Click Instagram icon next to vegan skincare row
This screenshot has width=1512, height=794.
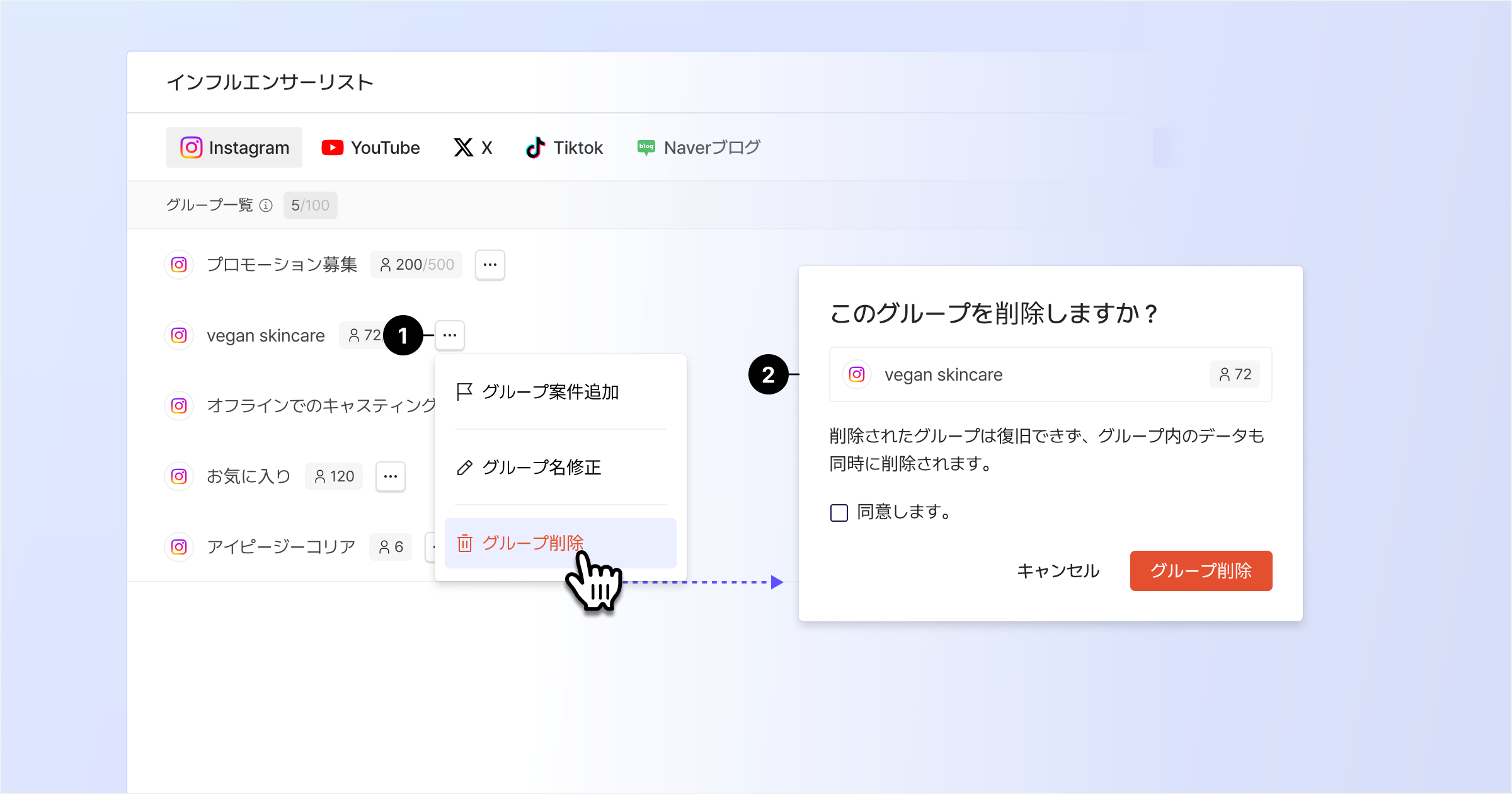tap(179, 335)
